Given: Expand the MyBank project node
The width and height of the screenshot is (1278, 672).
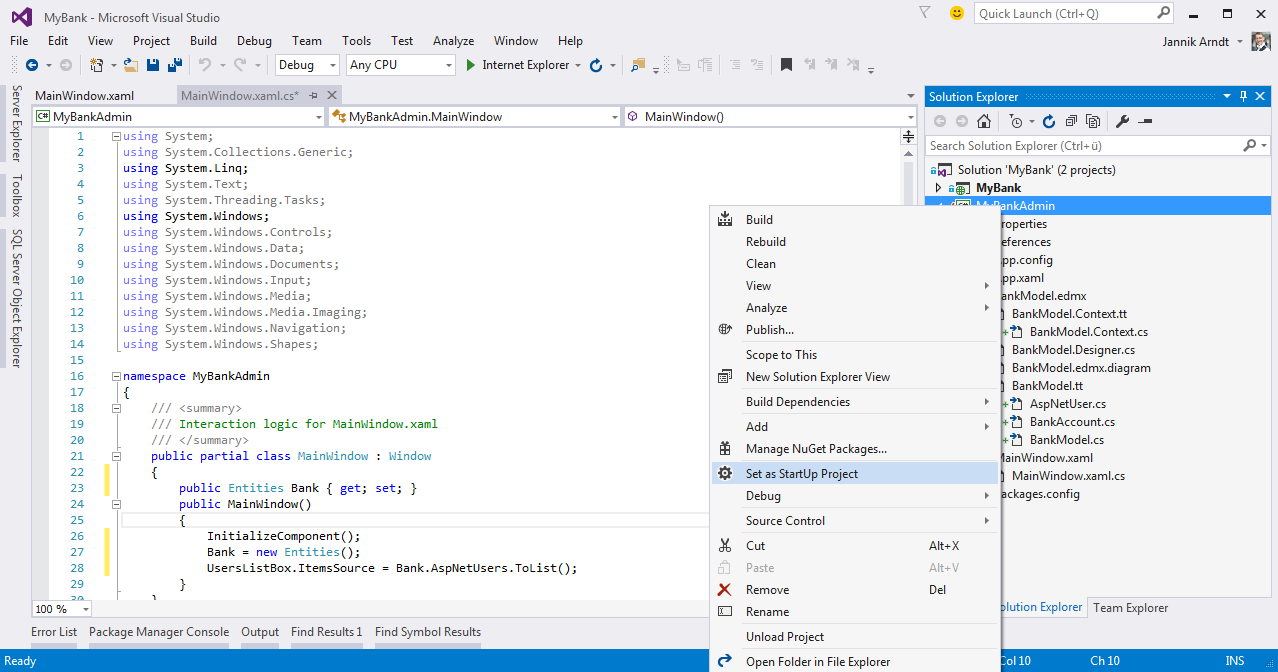Looking at the screenshot, I should coord(938,188).
